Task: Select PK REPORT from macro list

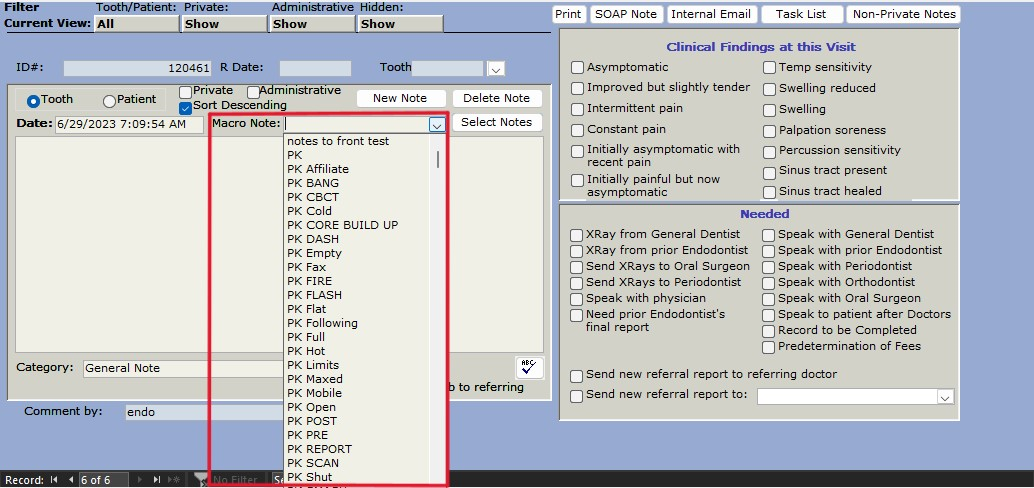Action: [319, 449]
